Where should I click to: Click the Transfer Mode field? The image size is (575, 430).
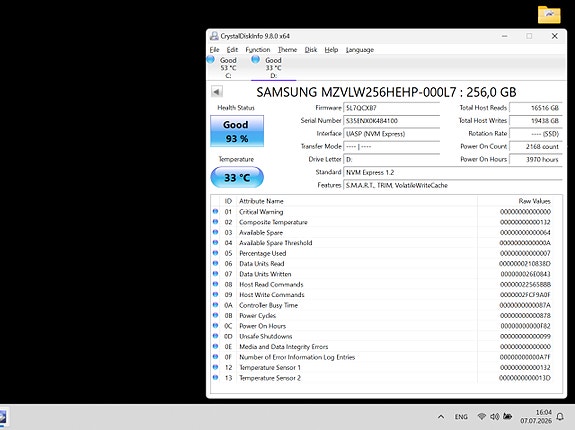392,146
